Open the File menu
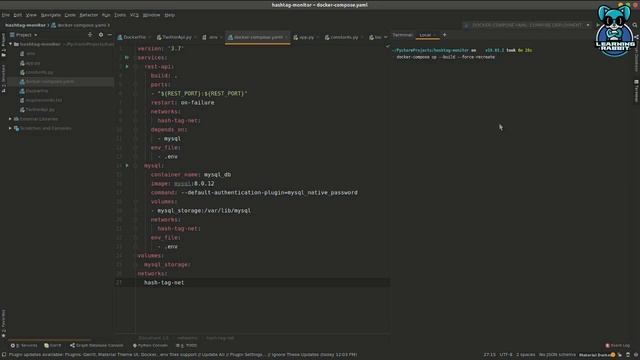This screenshot has height=360, width=640. coord(6,15)
